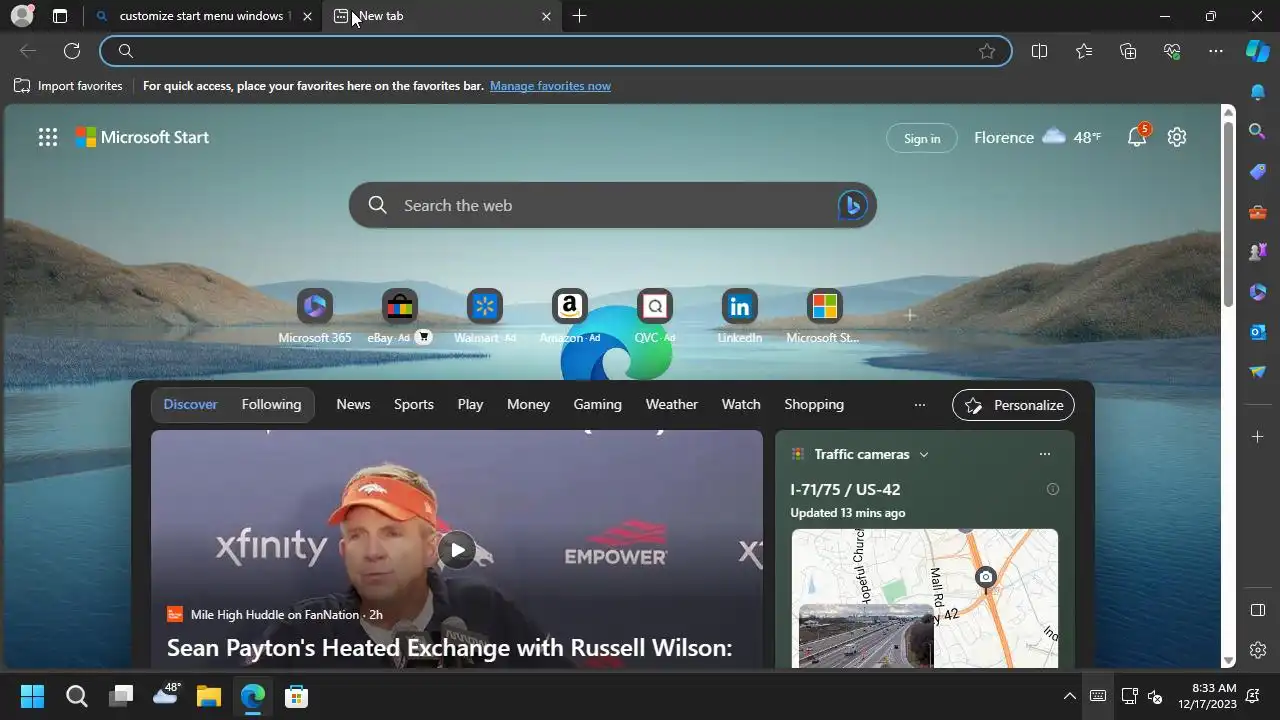
Task: Open the Play category
Action: 470,404
